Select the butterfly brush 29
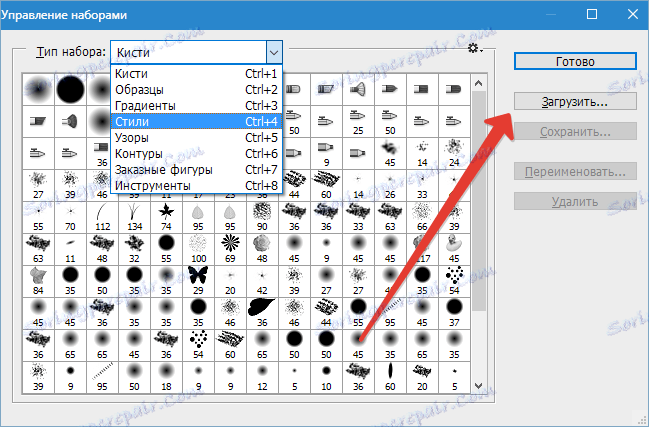Screen dimensions: 649x427 pos(198,282)
